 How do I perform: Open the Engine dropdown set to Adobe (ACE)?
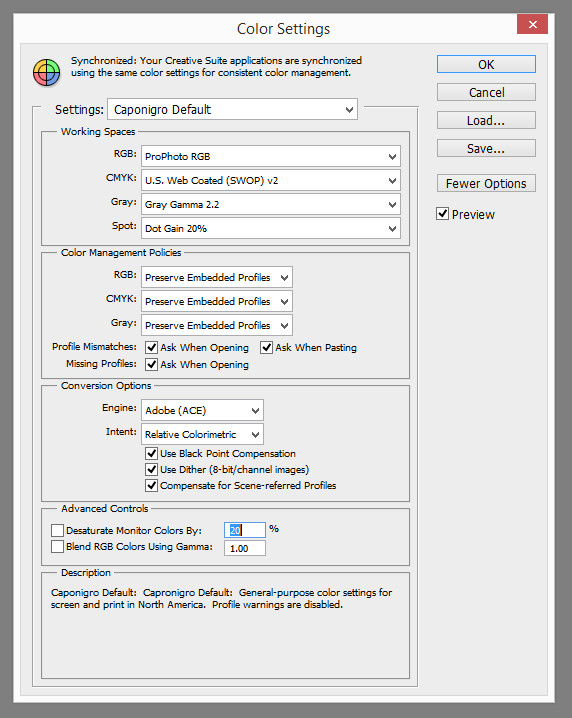coord(202,410)
